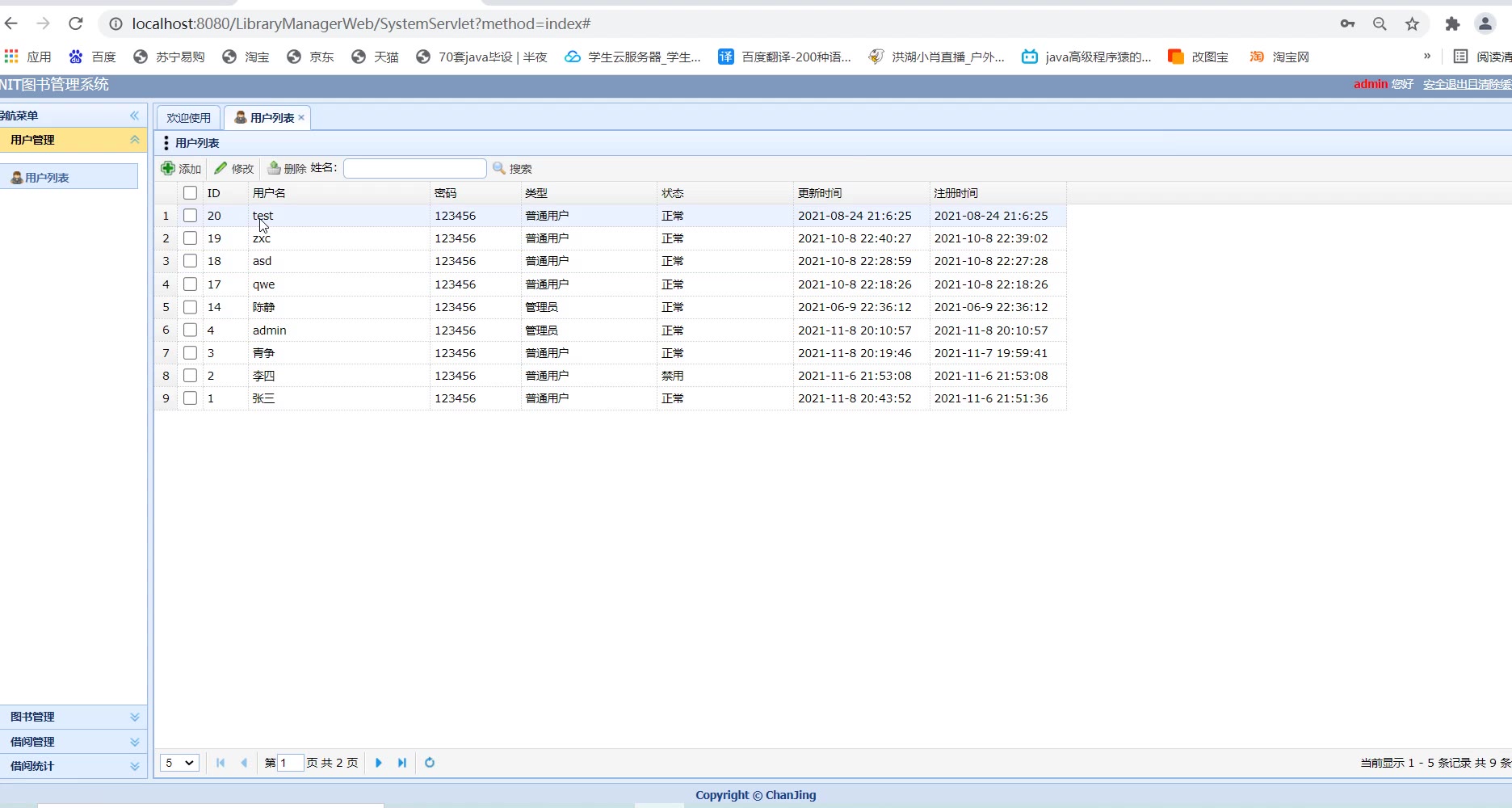This screenshot has height=808, width=1512.
Task: Check the row for user test
Action: 190,216
